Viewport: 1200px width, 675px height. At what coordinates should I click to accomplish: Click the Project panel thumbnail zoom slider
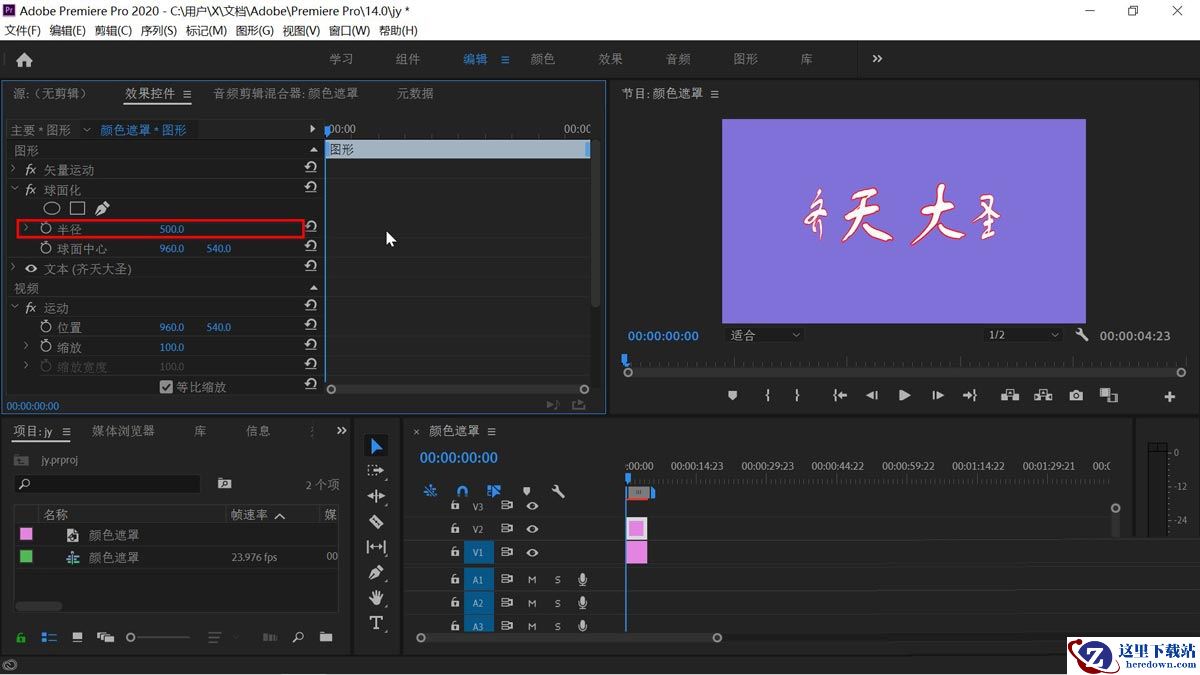160,637
